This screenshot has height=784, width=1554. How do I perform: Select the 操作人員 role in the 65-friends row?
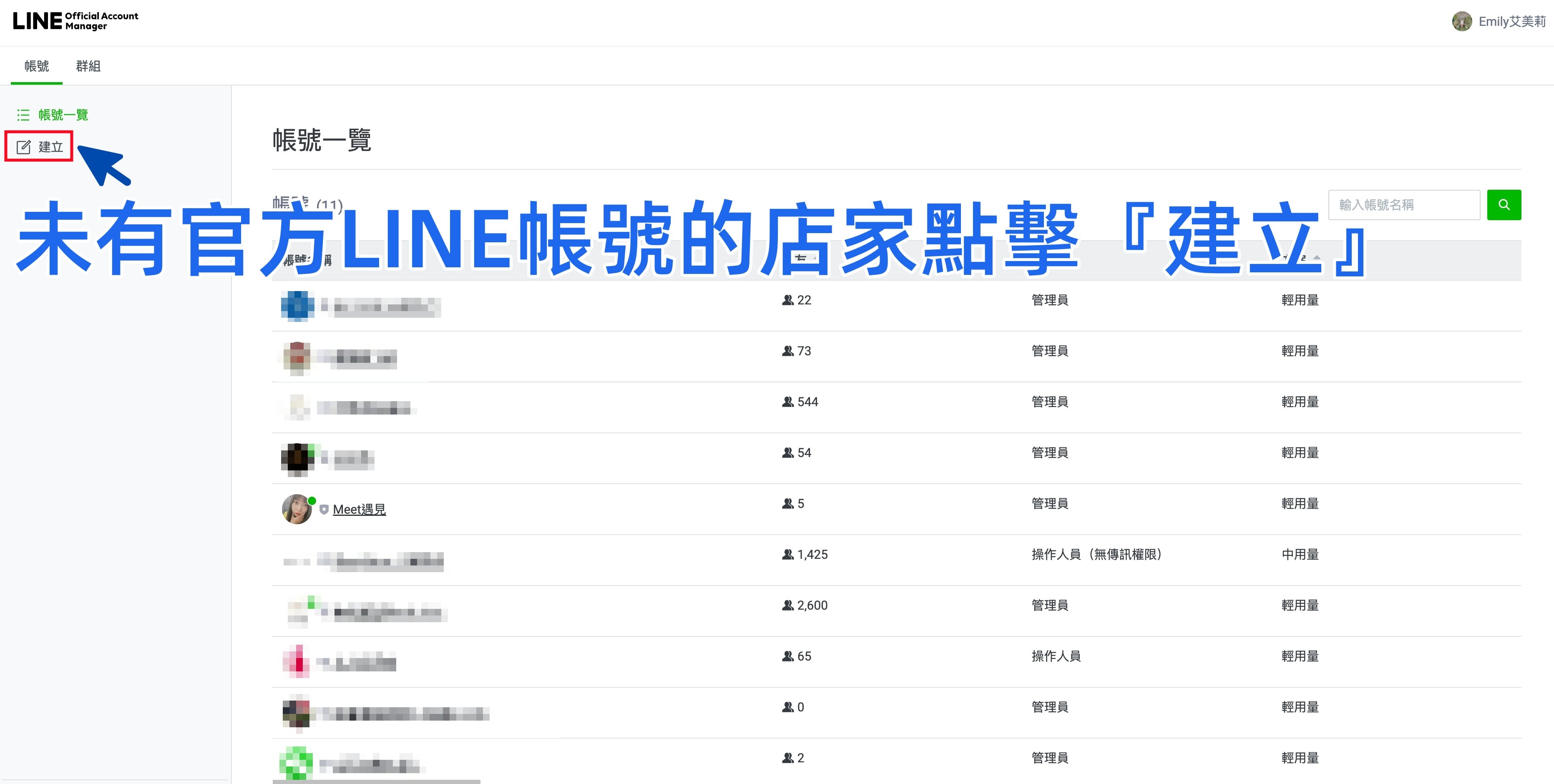tap(1056, 656)
